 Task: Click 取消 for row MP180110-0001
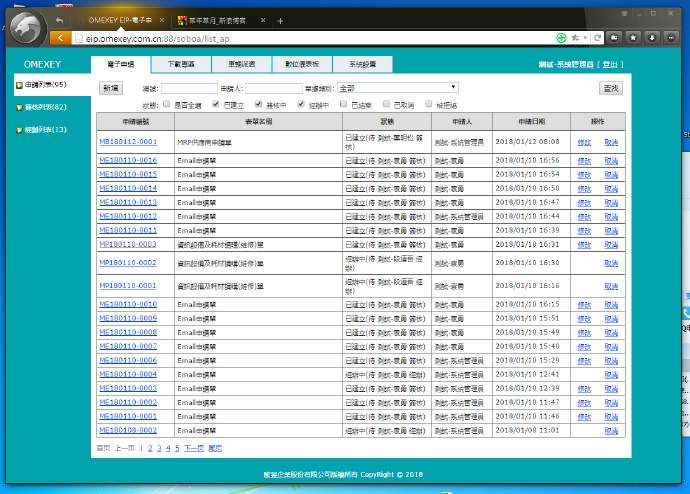611,286
